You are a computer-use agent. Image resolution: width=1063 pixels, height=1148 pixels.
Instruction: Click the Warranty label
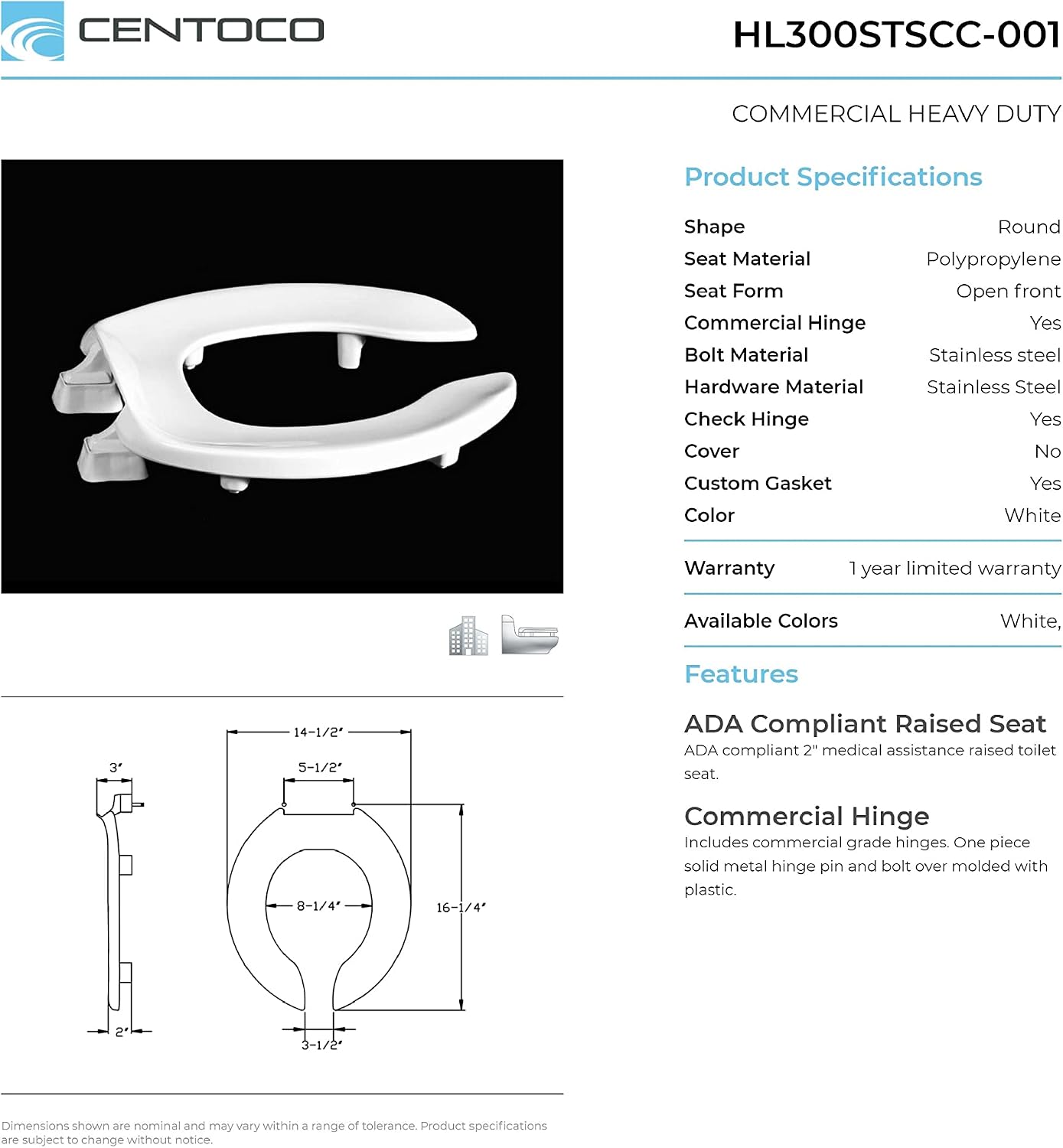[729, 569]
